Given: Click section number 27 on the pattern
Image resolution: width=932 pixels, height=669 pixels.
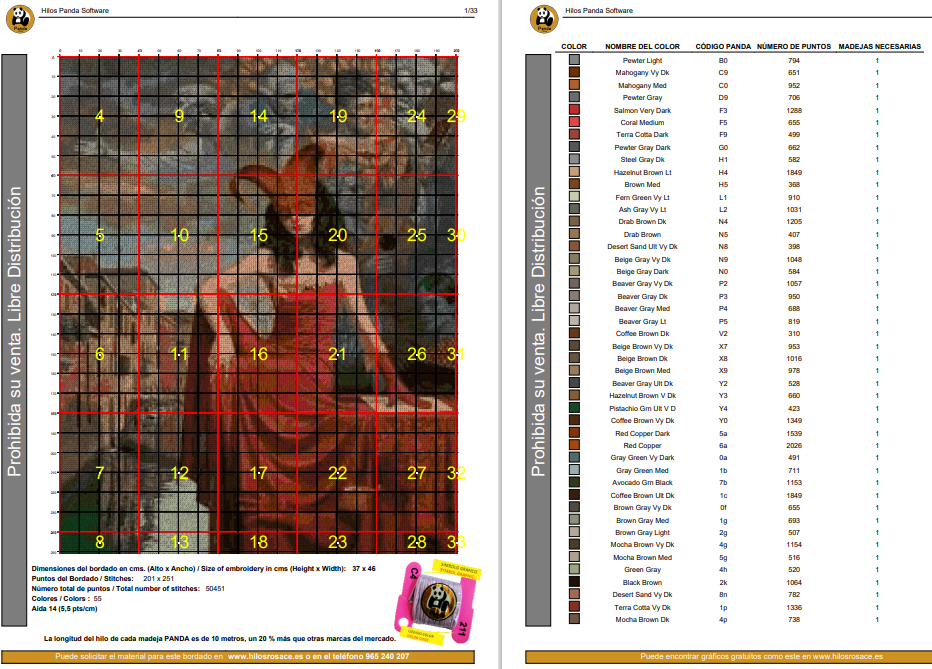Looking at the screenshot, I should pos(417,473).
